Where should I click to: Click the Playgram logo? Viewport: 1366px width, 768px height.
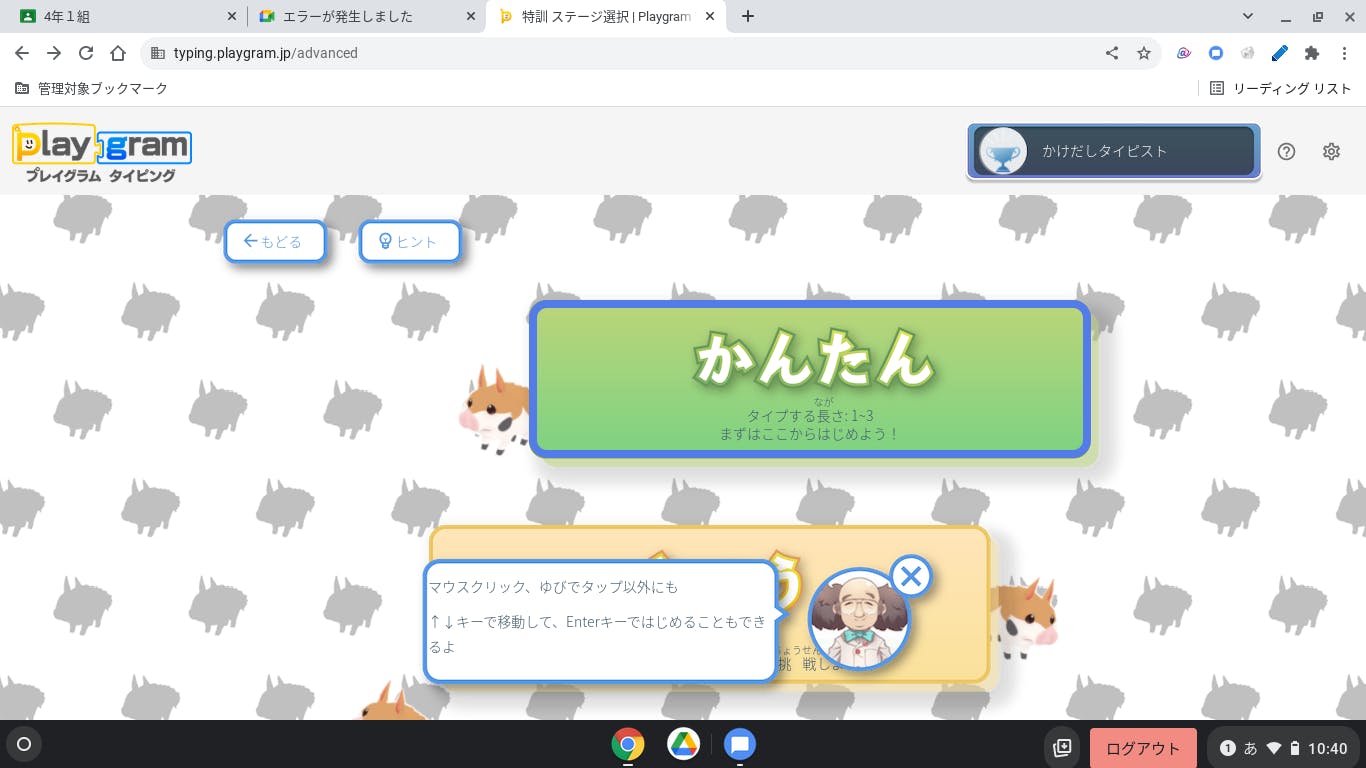[x=102, y=152]
